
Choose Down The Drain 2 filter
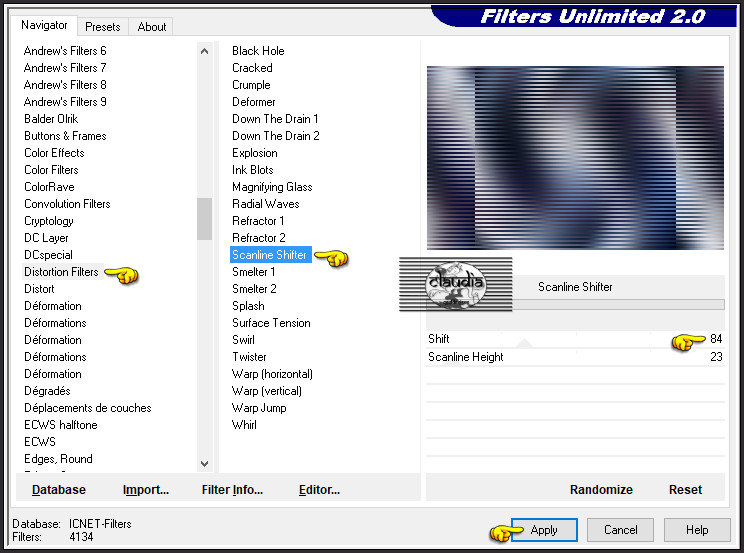coord(276,136)
